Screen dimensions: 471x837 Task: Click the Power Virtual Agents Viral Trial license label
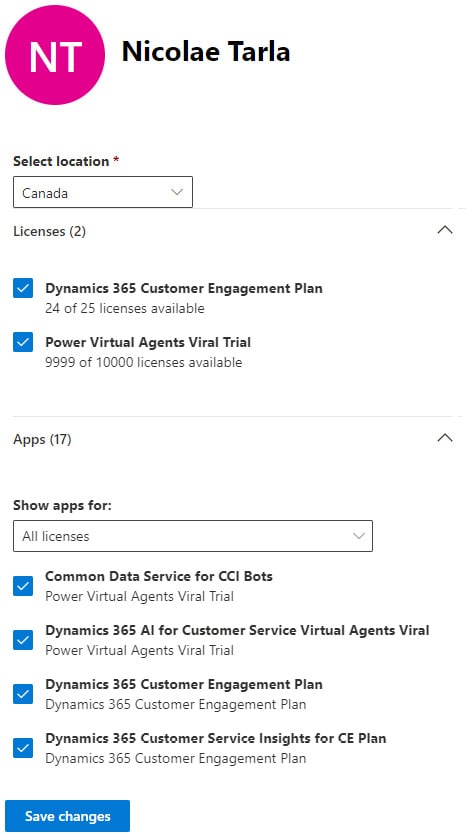pyautogui.click(x=148, y=342)
